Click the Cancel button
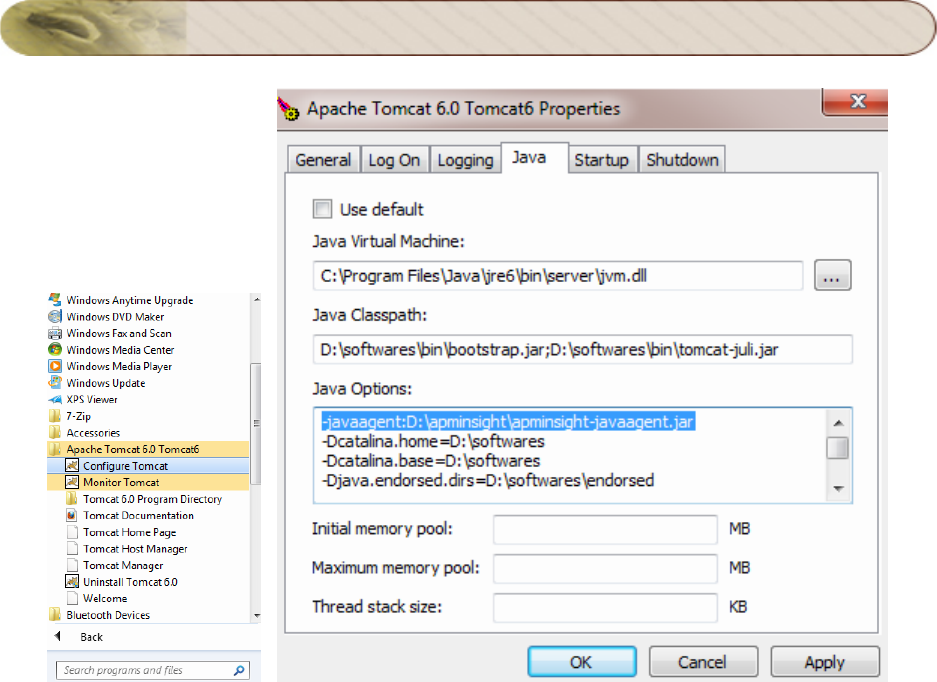Viewport: 937px width, 682px height. (x=703, y=662)
